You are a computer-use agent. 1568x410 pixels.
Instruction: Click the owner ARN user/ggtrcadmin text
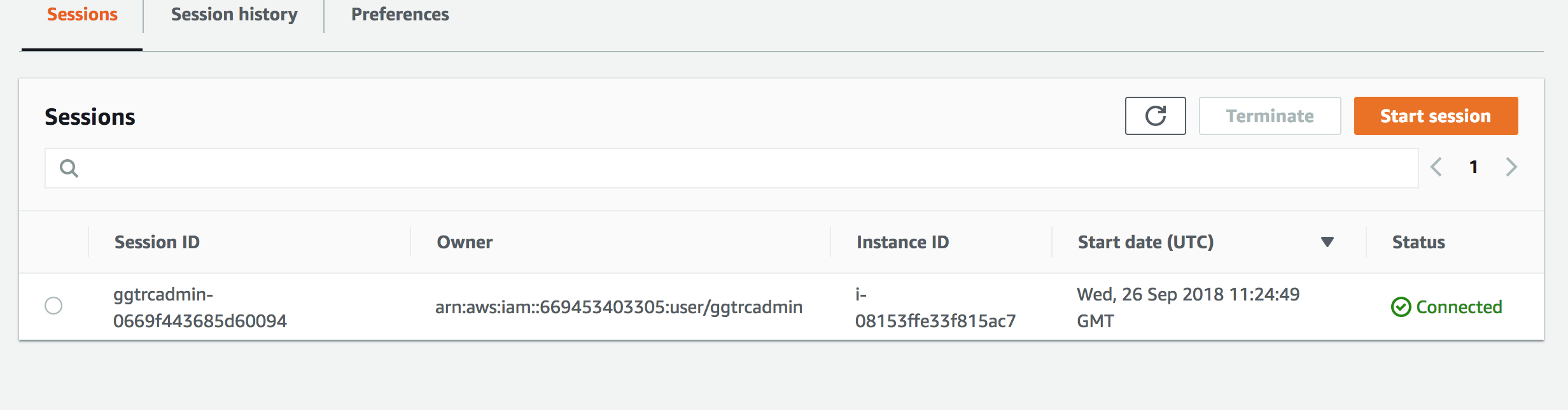[x=619, y=307]
